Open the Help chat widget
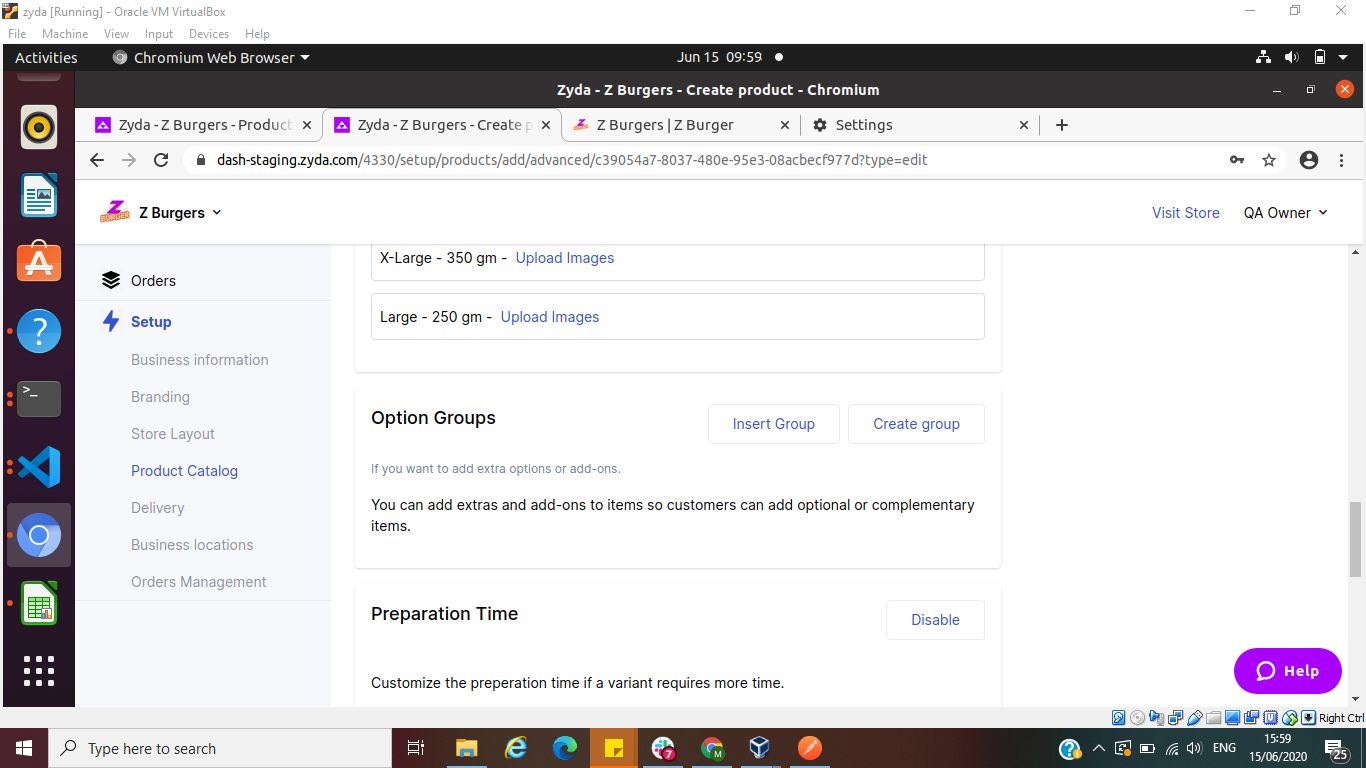The image size is (1366, 768). point(1288,671)
